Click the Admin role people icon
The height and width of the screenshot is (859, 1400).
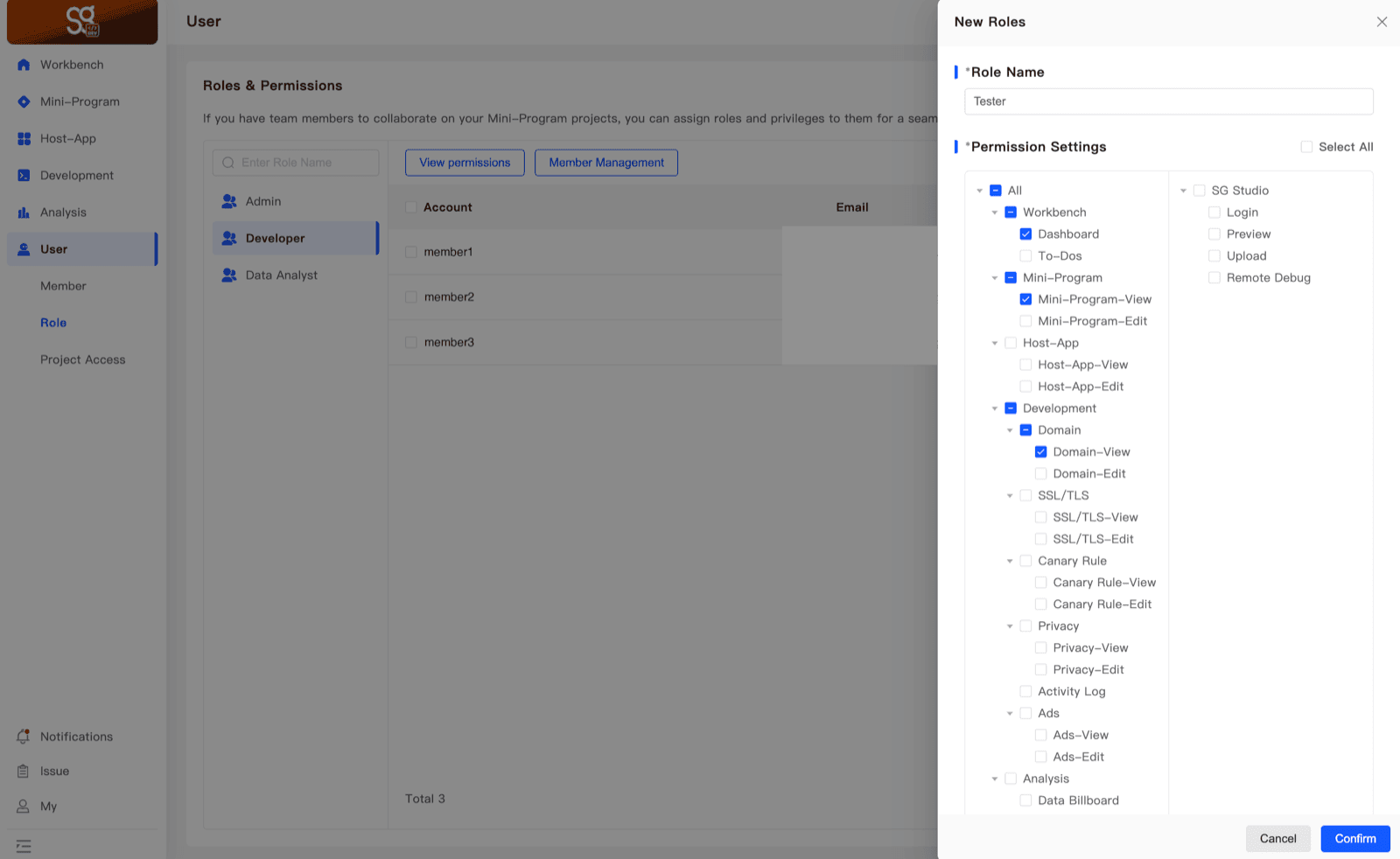229,201
